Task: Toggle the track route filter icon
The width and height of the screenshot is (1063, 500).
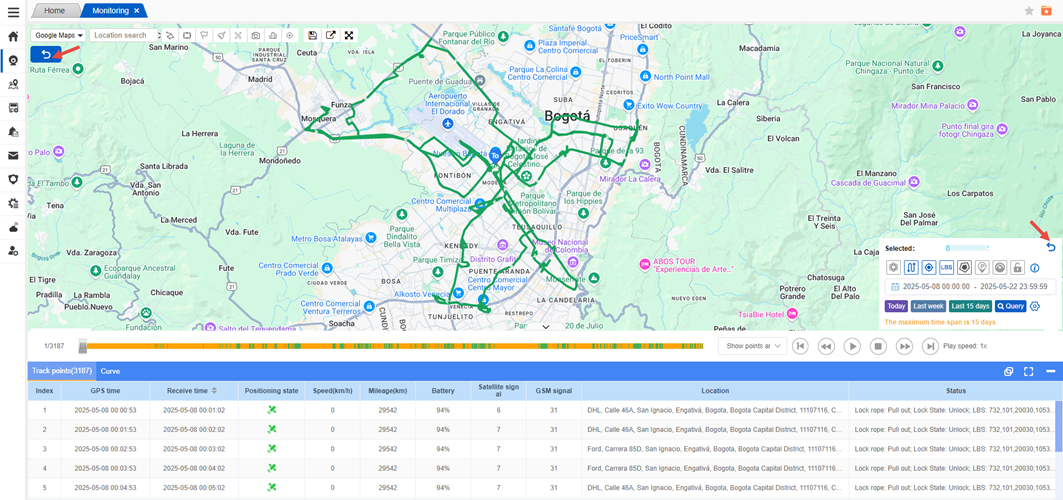Action: (911, 268)
